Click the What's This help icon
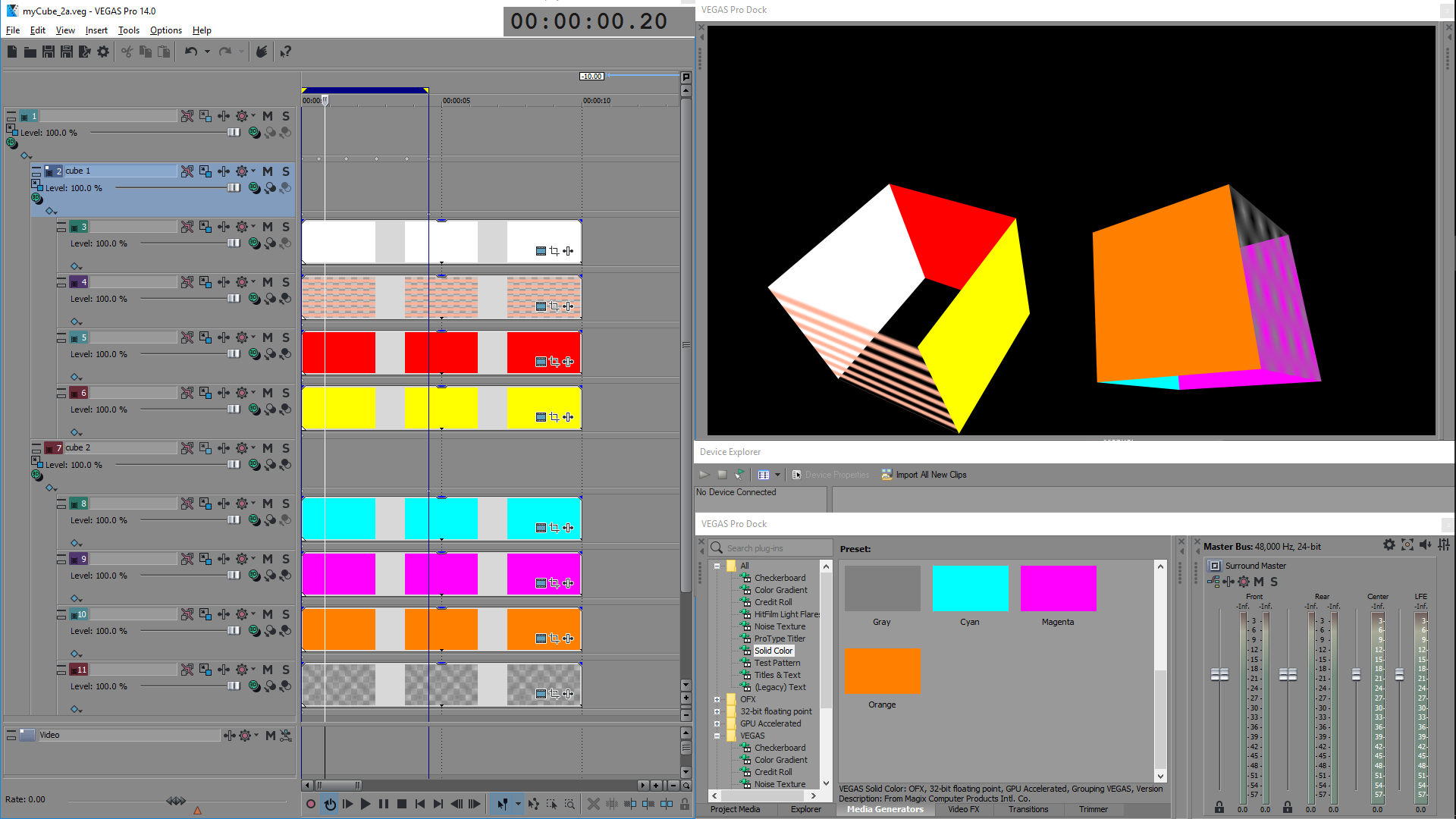 coord(285,52)
